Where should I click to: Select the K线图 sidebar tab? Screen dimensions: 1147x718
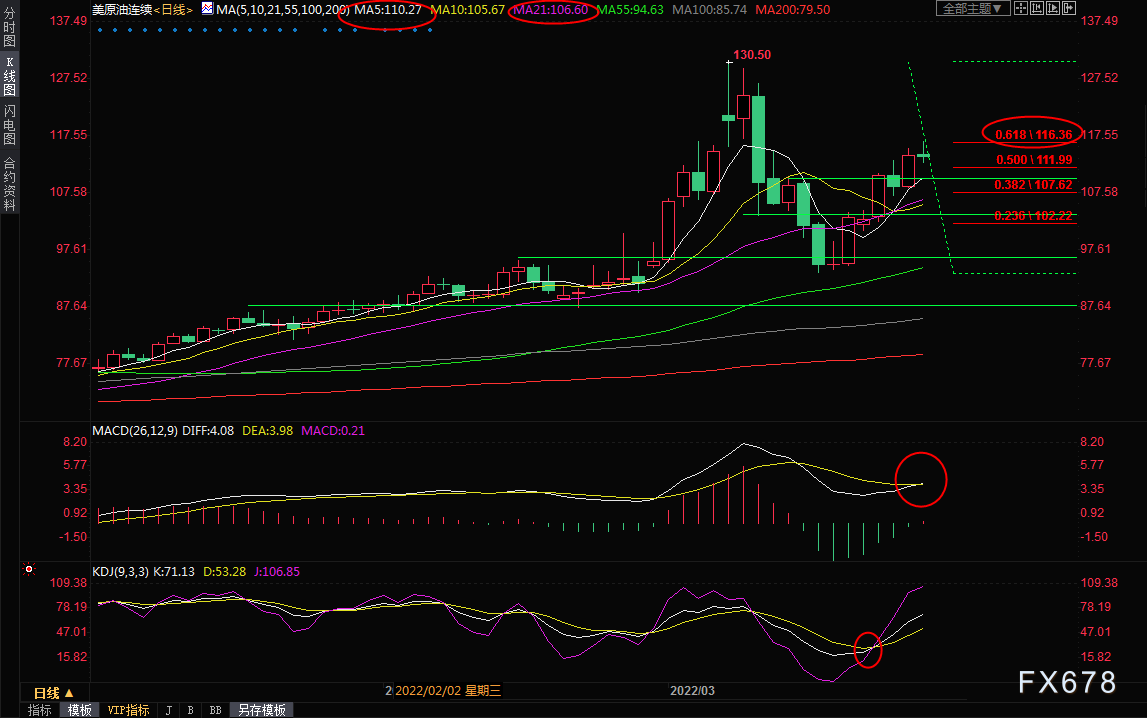pos(10,76)
